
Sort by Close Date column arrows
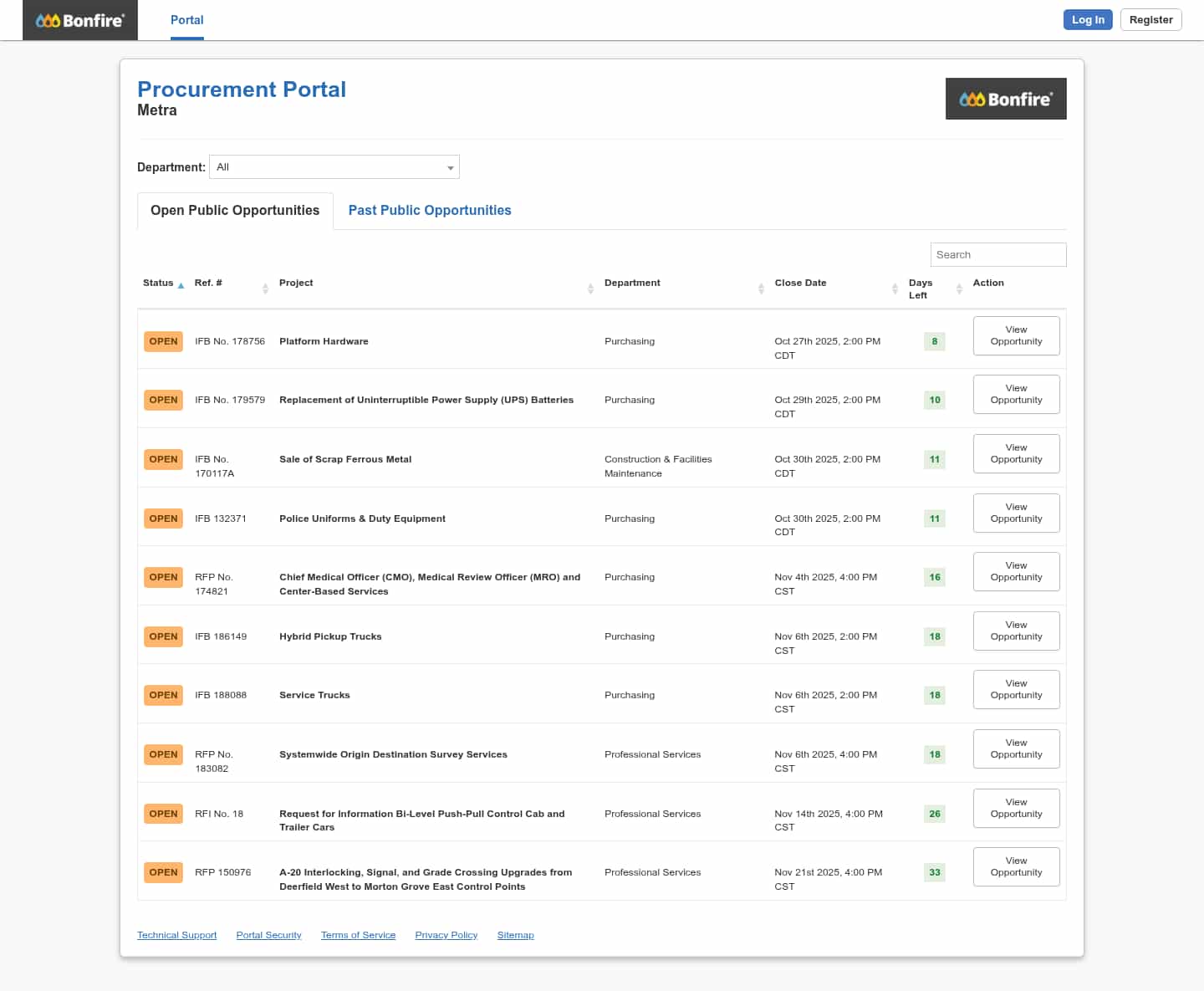pyautogui.click(x=895, y=289)
